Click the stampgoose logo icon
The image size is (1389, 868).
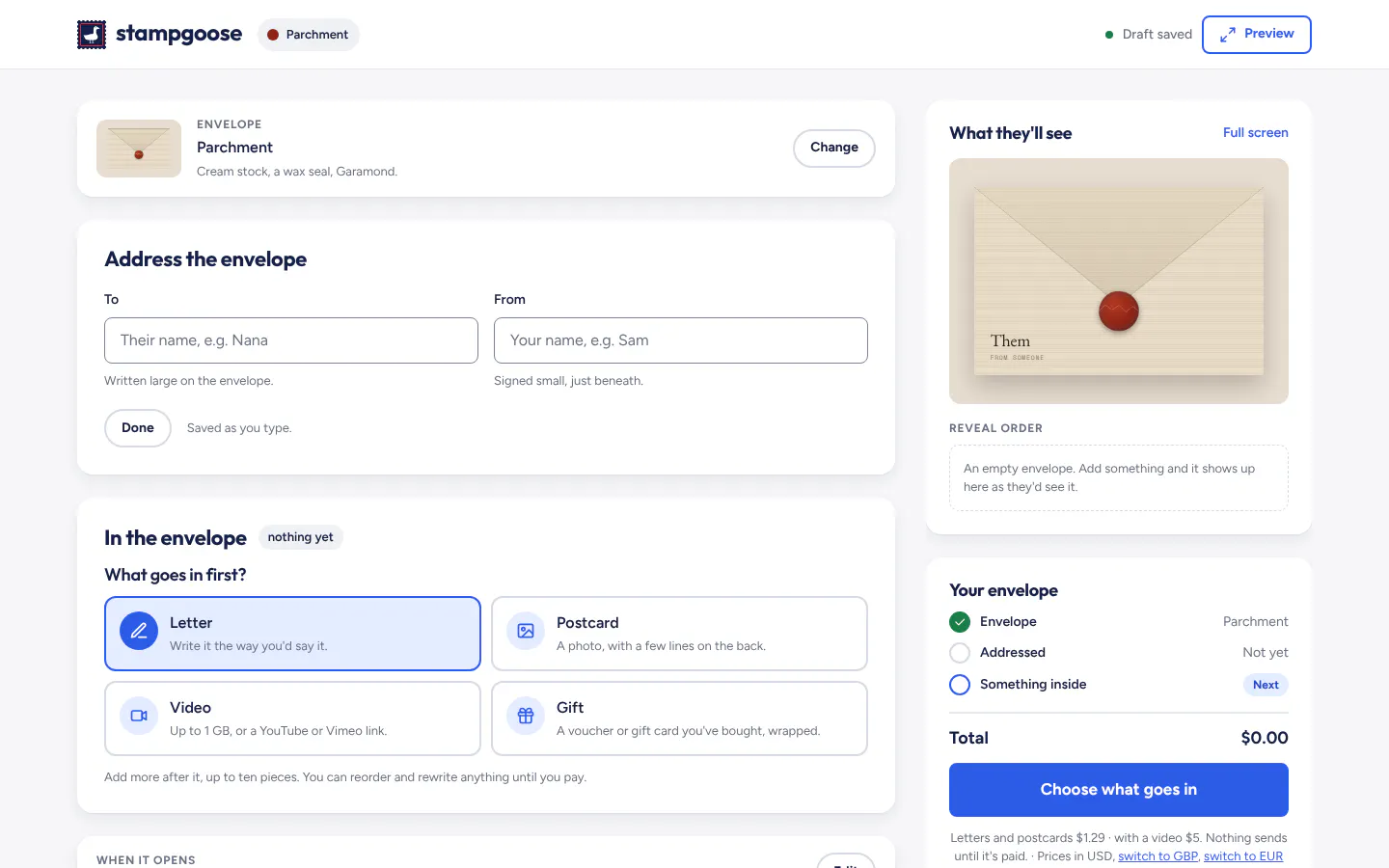[x=92, y=35]
